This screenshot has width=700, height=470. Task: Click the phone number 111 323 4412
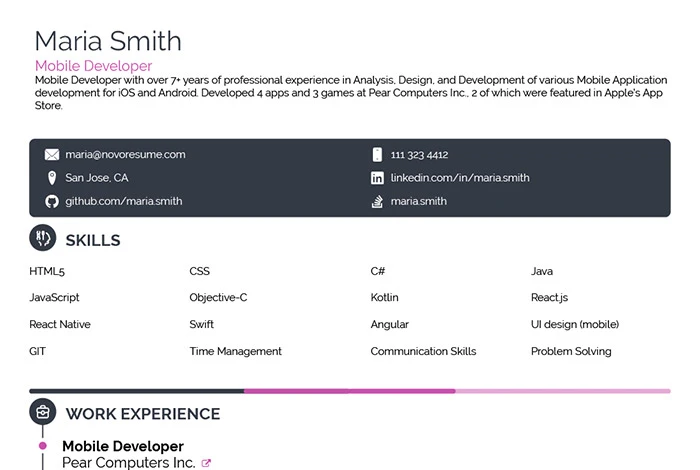coord(419,155)
